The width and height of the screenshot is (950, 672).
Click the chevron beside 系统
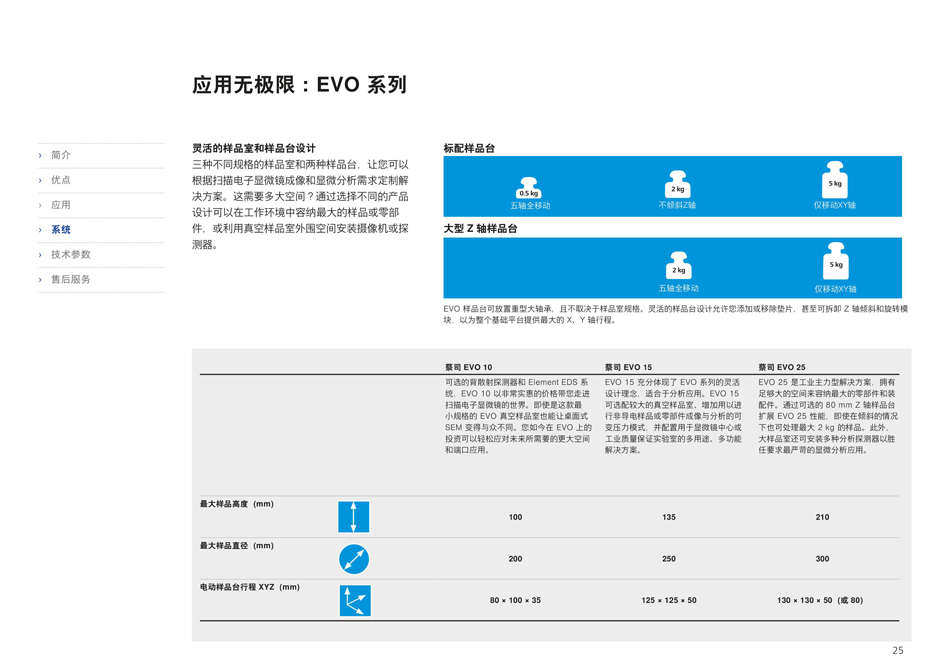(x=40, y=230)
